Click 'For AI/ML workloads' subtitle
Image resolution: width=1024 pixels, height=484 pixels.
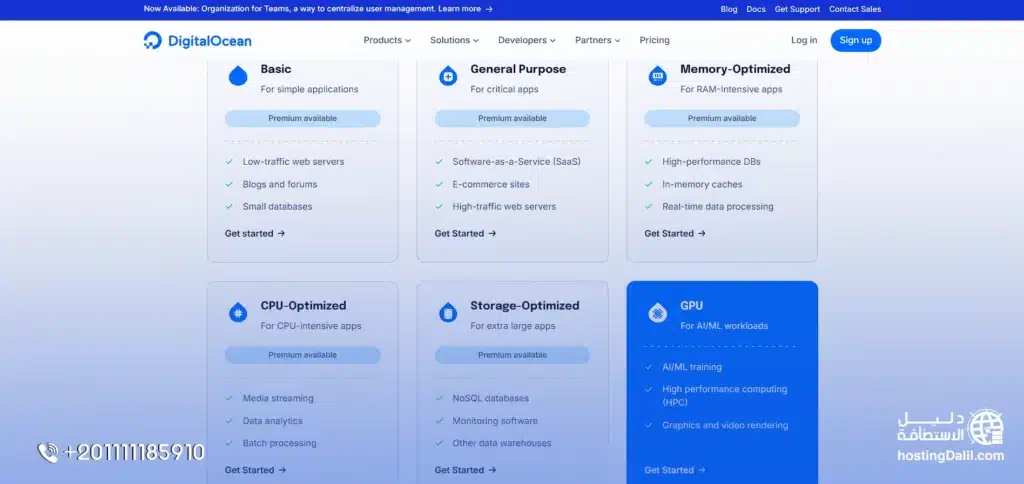[724, 325]
